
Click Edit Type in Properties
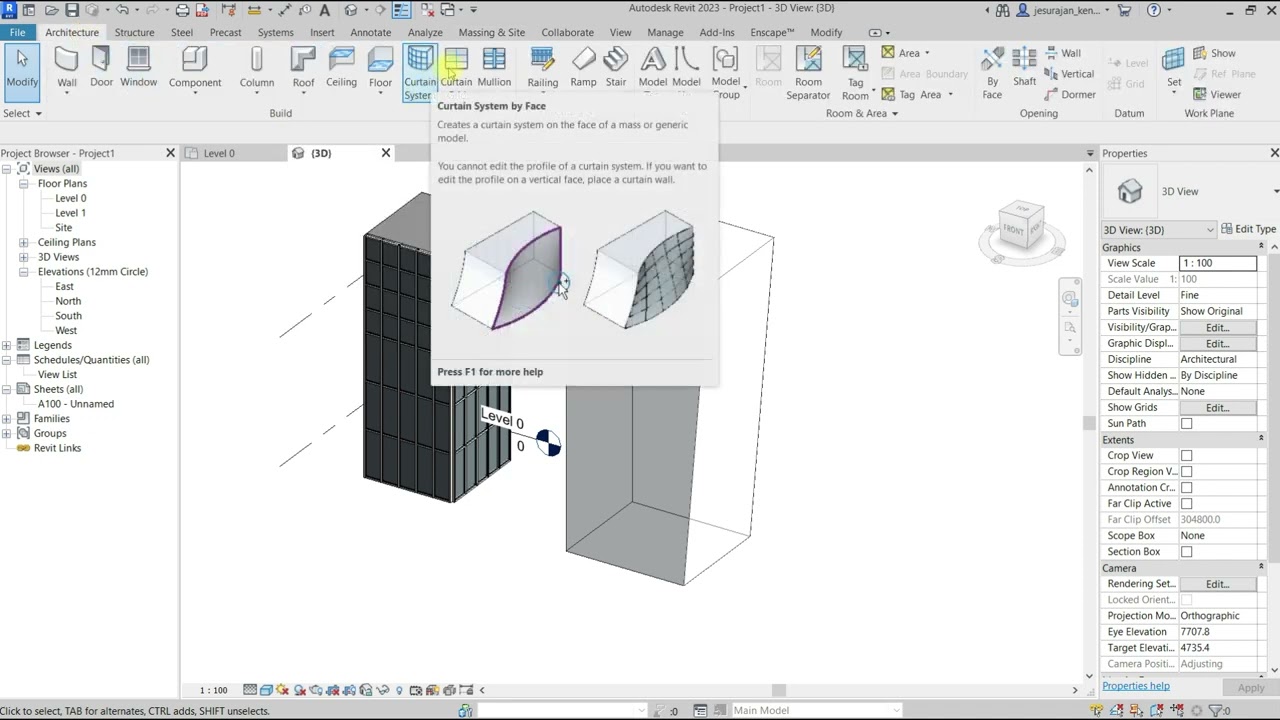[1249, 230]
